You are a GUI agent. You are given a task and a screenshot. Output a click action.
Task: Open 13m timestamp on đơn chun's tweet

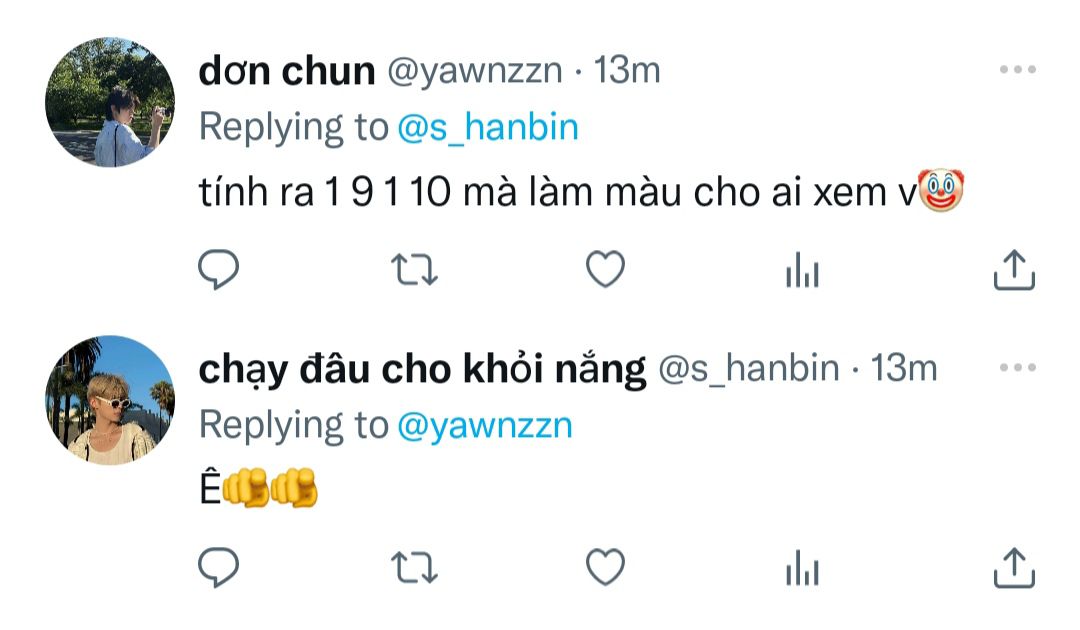627,70
